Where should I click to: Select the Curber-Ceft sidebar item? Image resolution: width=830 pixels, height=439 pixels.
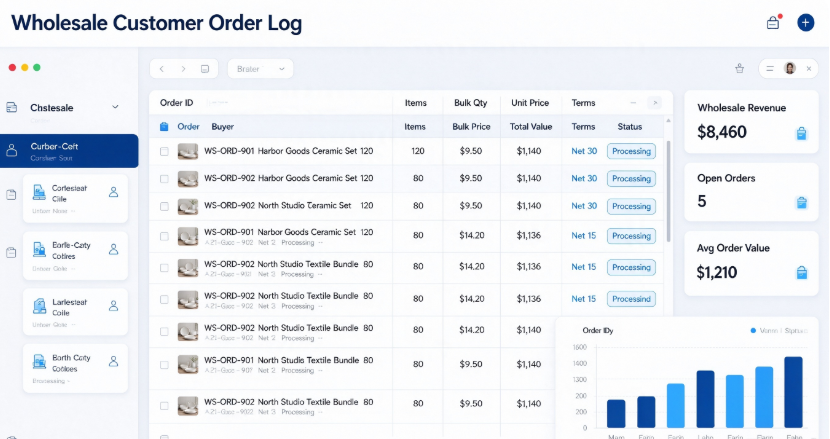click(x=69, y=151)
